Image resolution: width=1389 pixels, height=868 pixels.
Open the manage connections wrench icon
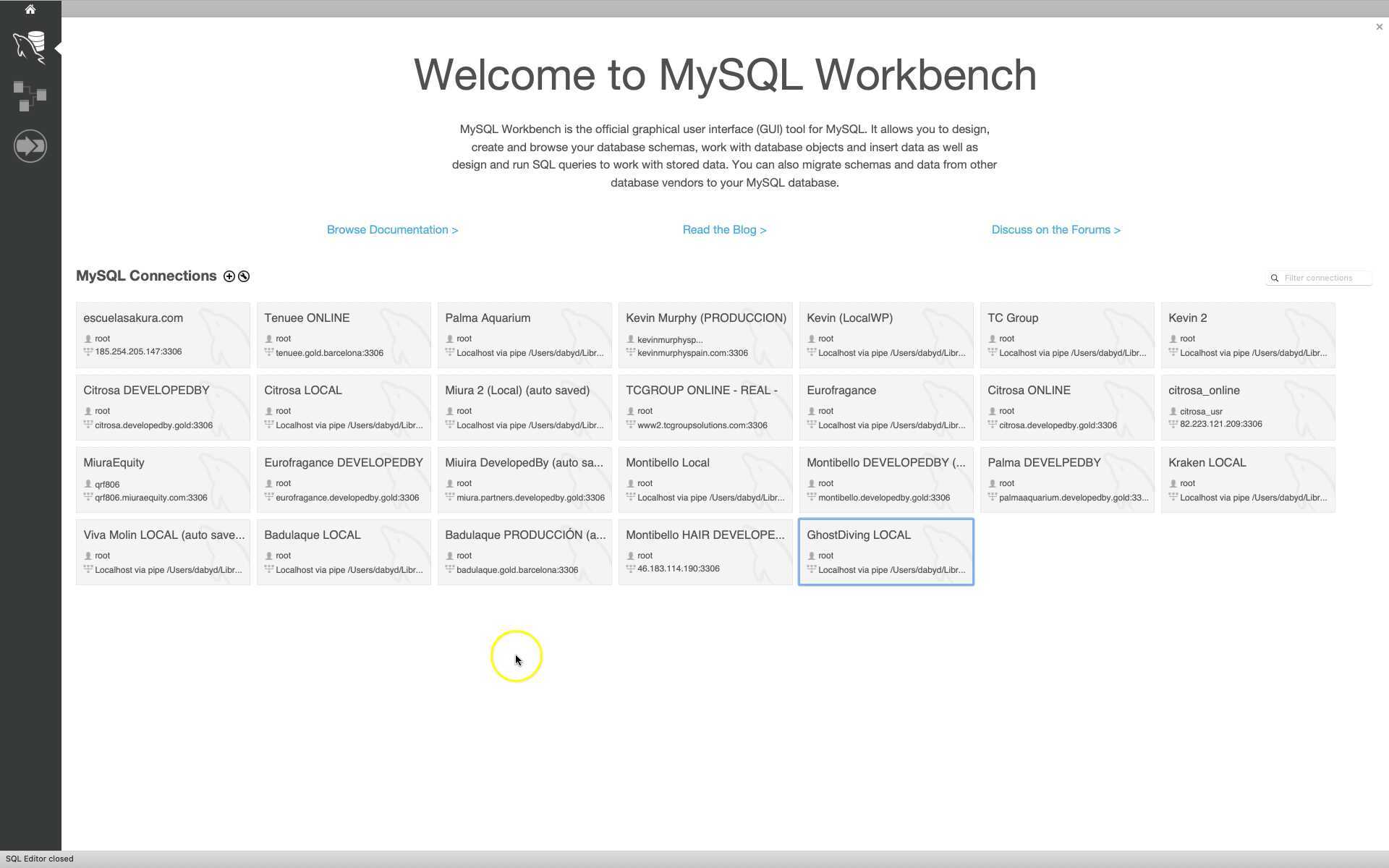click(244, 276)
